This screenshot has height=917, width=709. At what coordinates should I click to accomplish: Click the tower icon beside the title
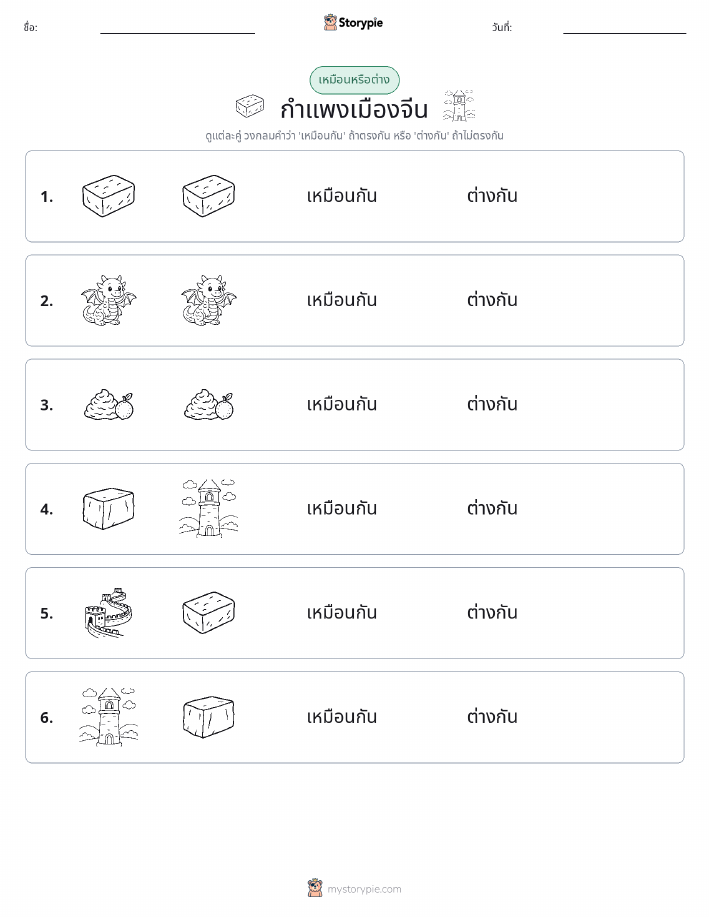click(459, 106)
